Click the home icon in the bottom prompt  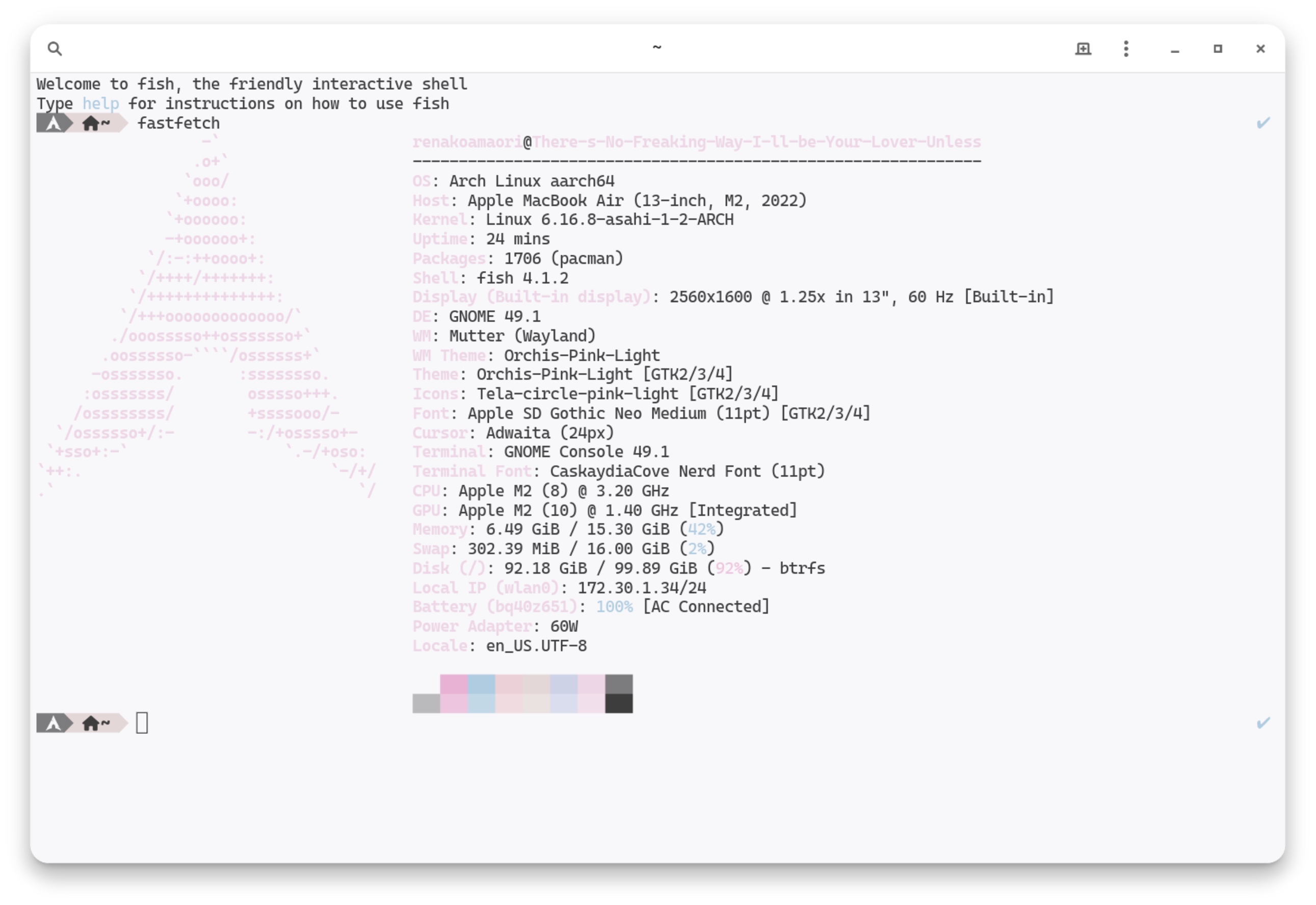90,723
